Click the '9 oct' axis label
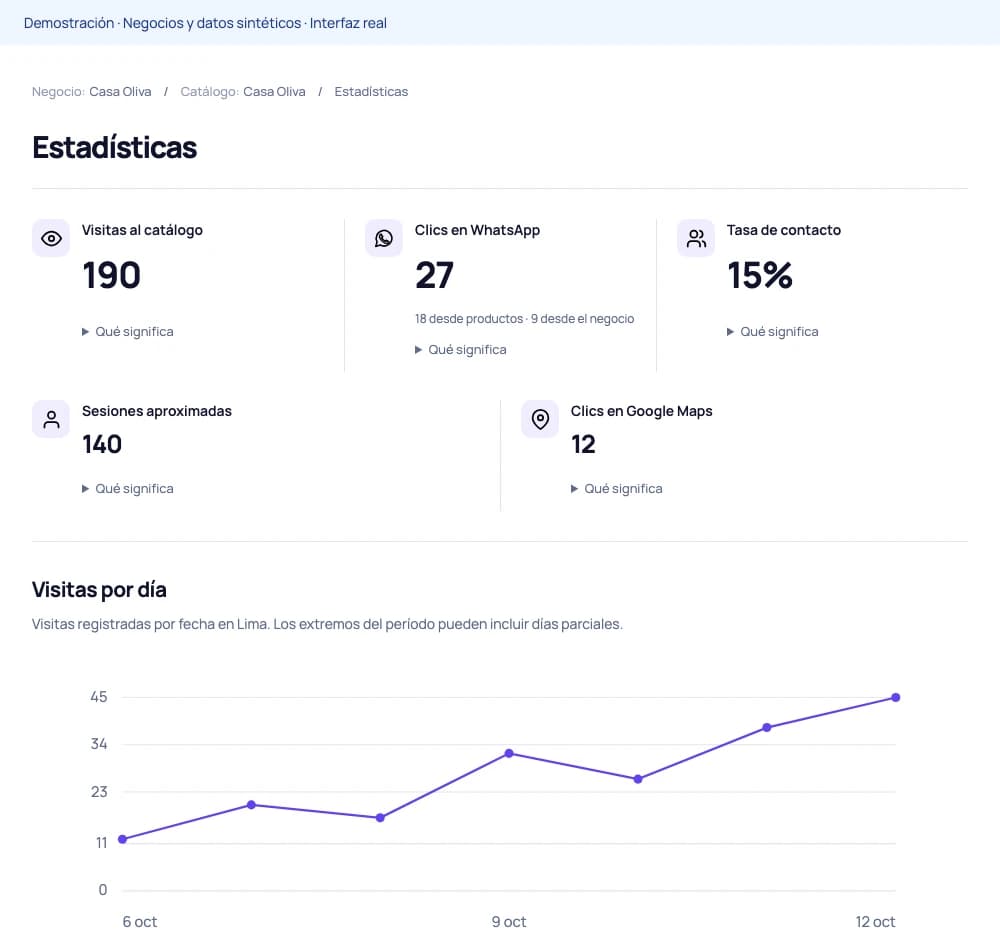The width and height of the screenshot is (1000, 930). tap(509, 921)
